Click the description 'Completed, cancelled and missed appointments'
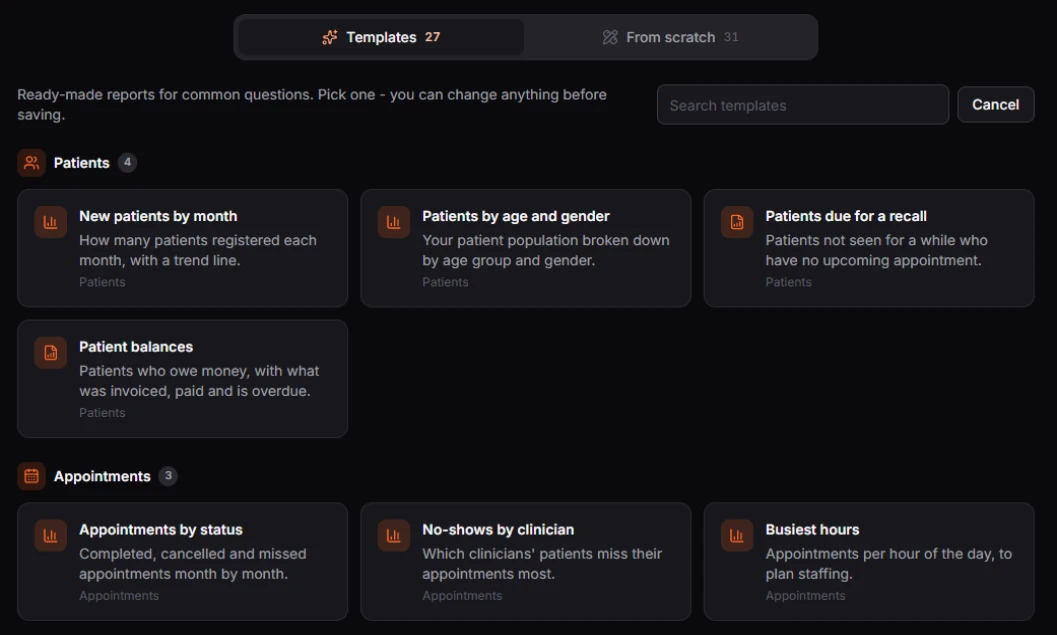This screenshot has height=635, width=1057. tap(193, 564)
